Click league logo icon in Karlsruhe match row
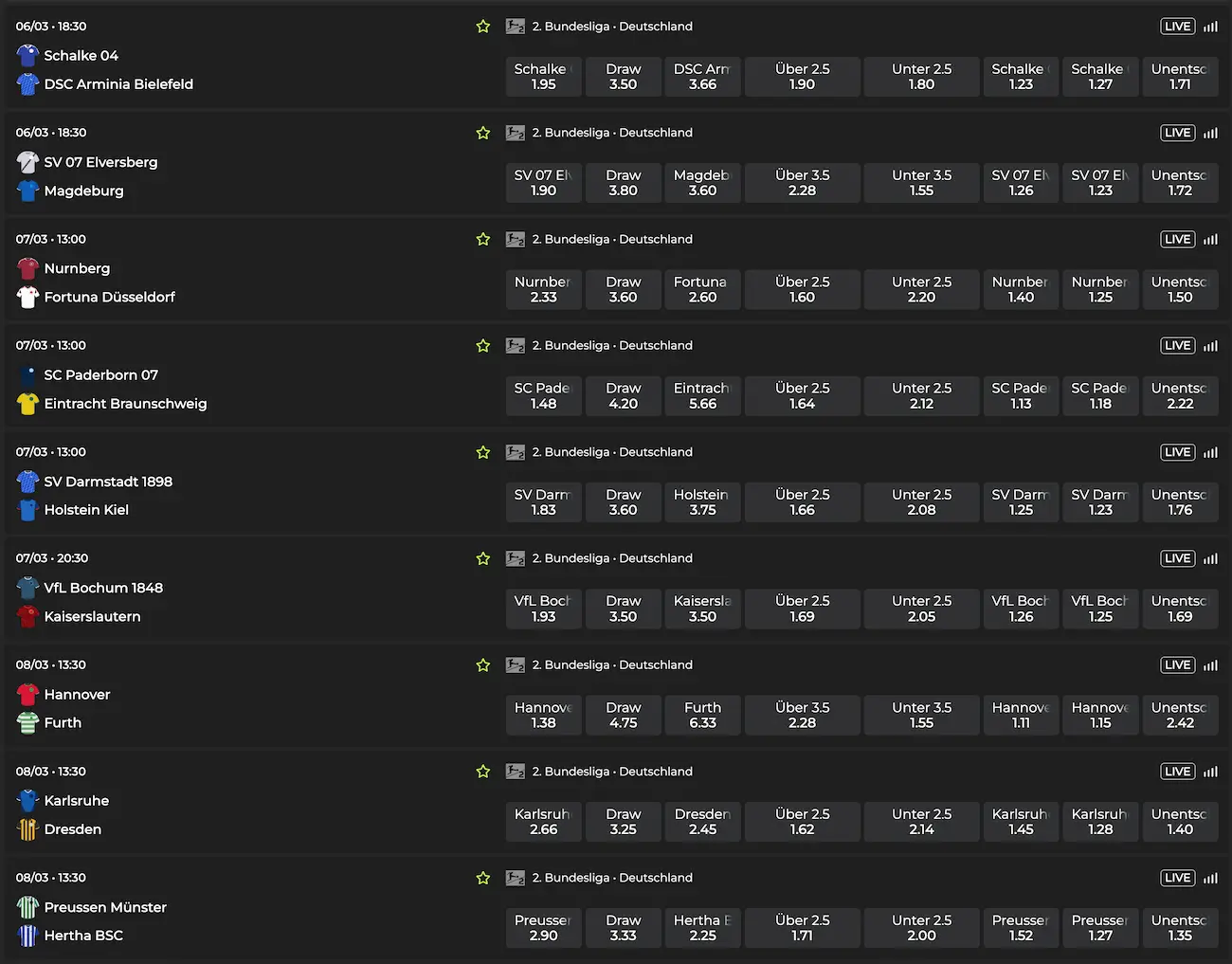1232x964 pixels. coord(515,772)
